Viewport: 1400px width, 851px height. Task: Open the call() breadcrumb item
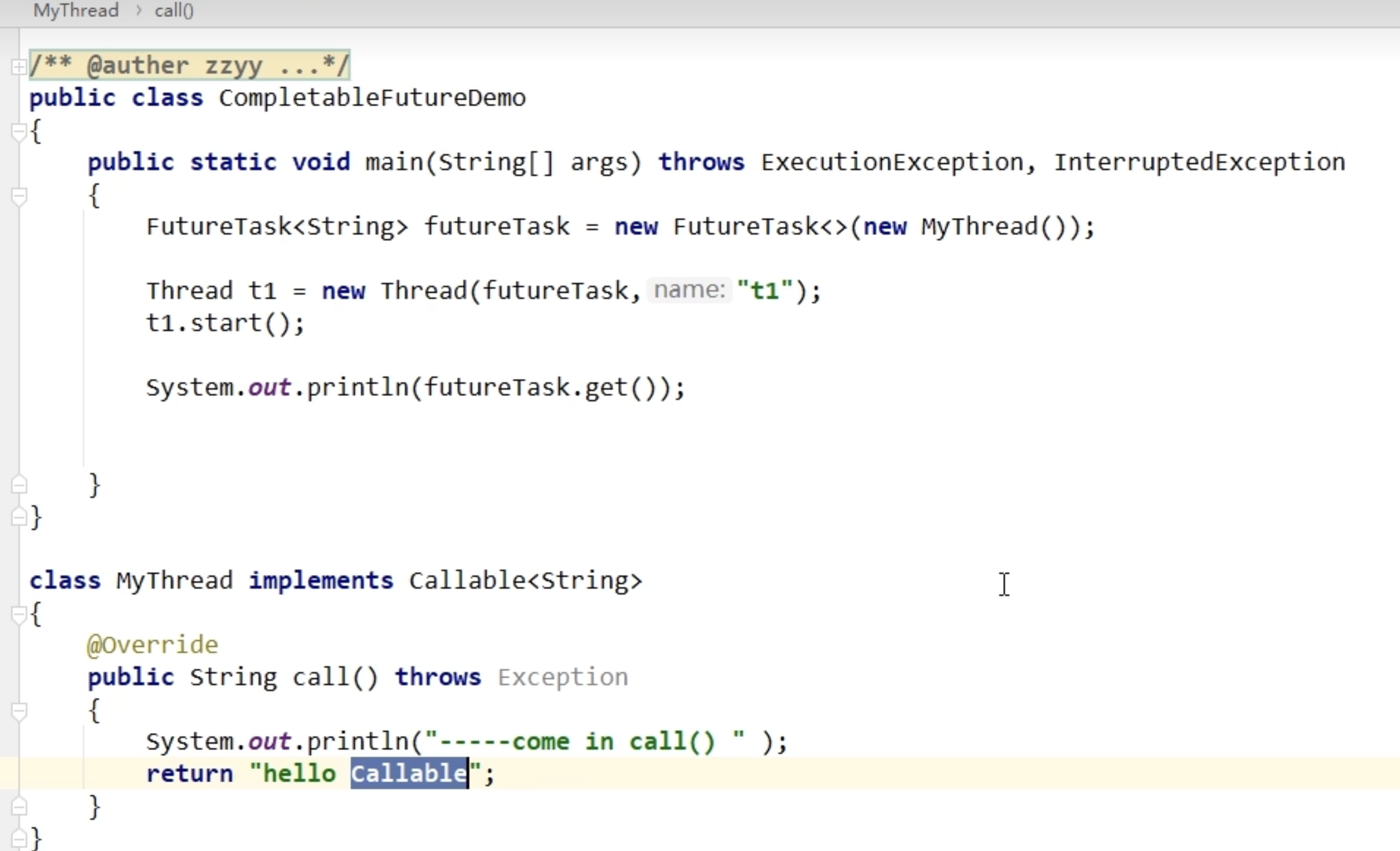174,11
